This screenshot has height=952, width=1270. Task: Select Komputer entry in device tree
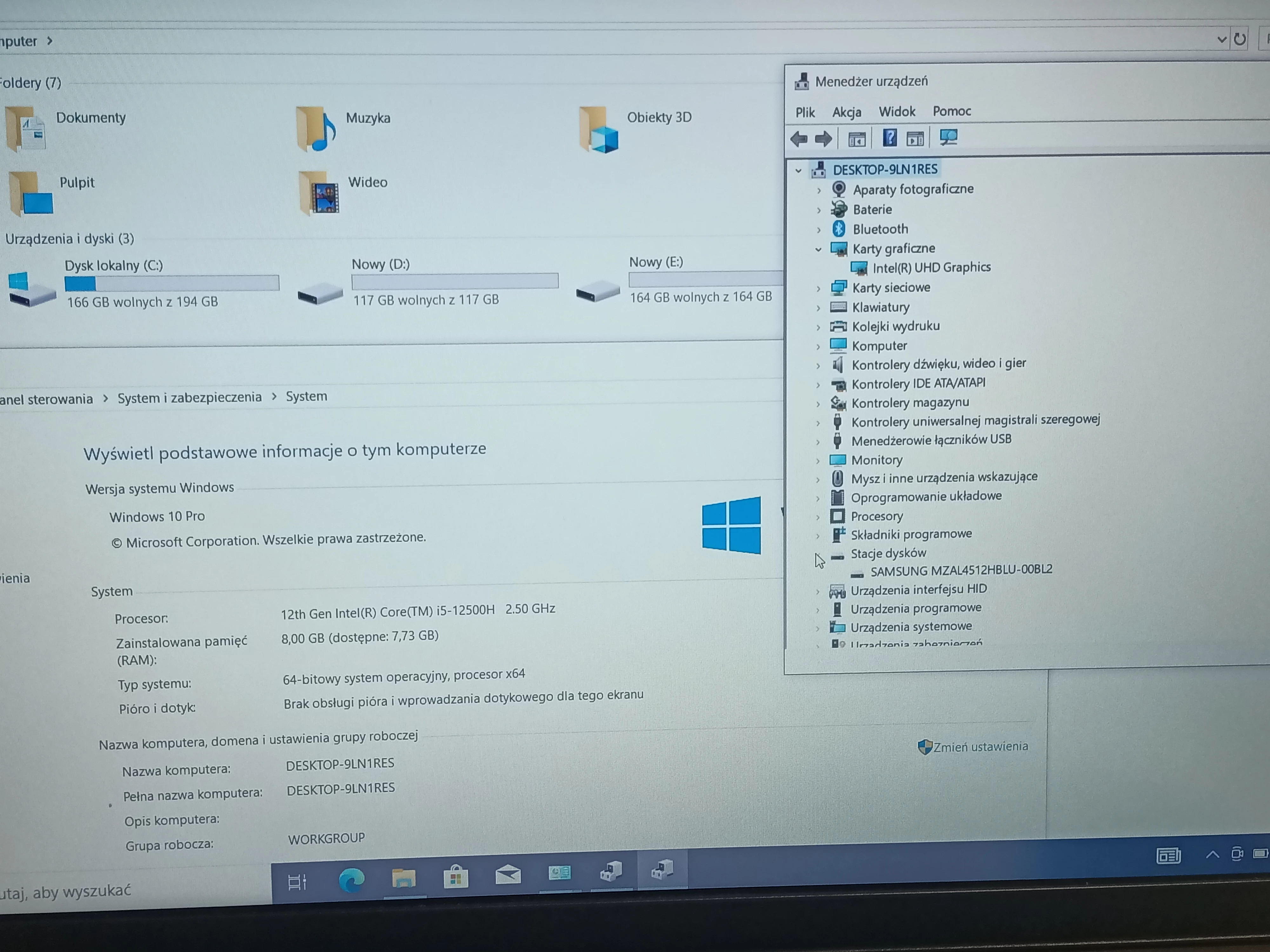(x=879, y=346)
